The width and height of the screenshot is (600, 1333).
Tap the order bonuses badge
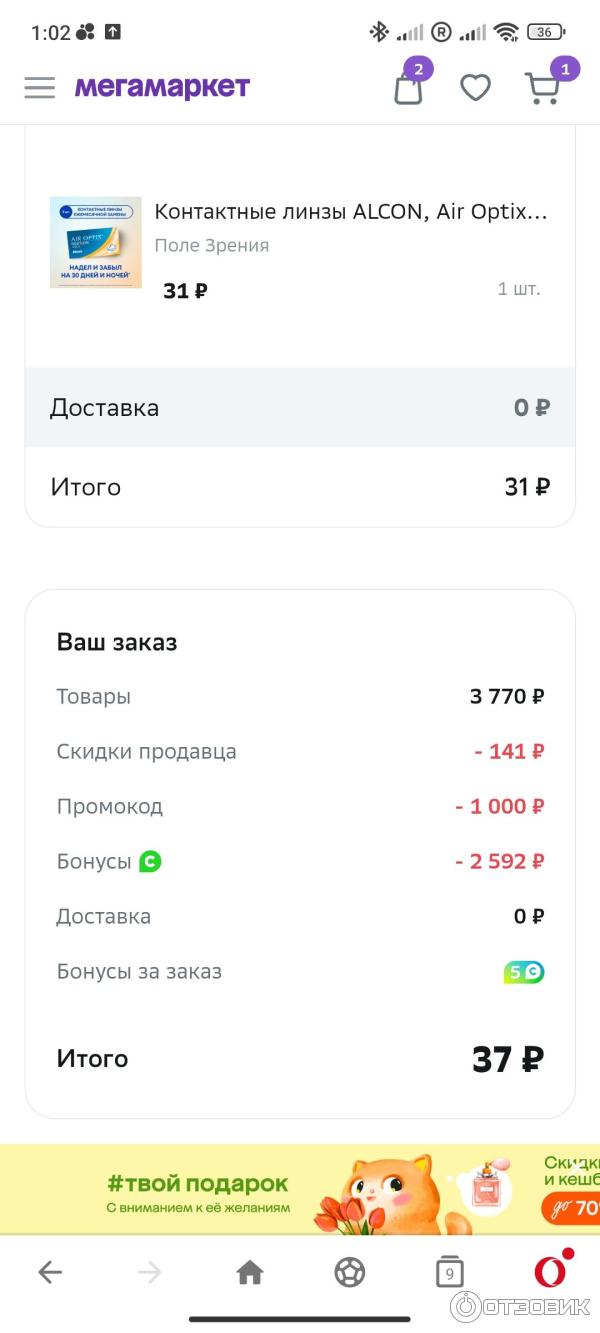click(524, 972)
